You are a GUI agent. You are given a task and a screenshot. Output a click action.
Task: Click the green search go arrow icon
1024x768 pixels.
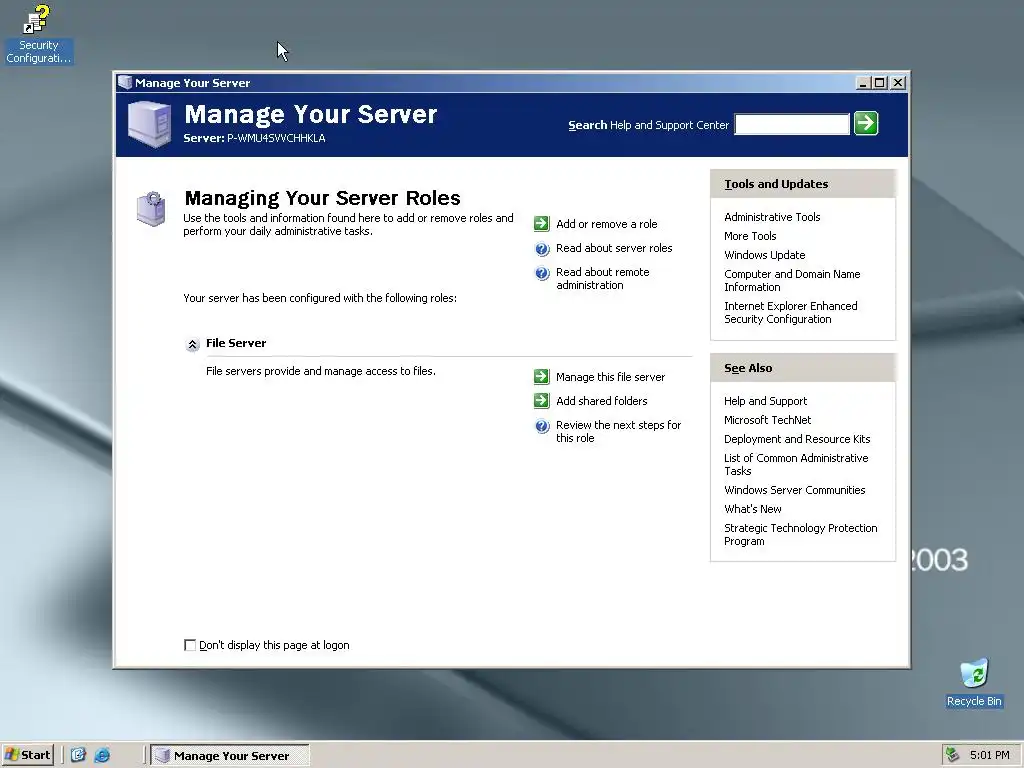[866, 123]
